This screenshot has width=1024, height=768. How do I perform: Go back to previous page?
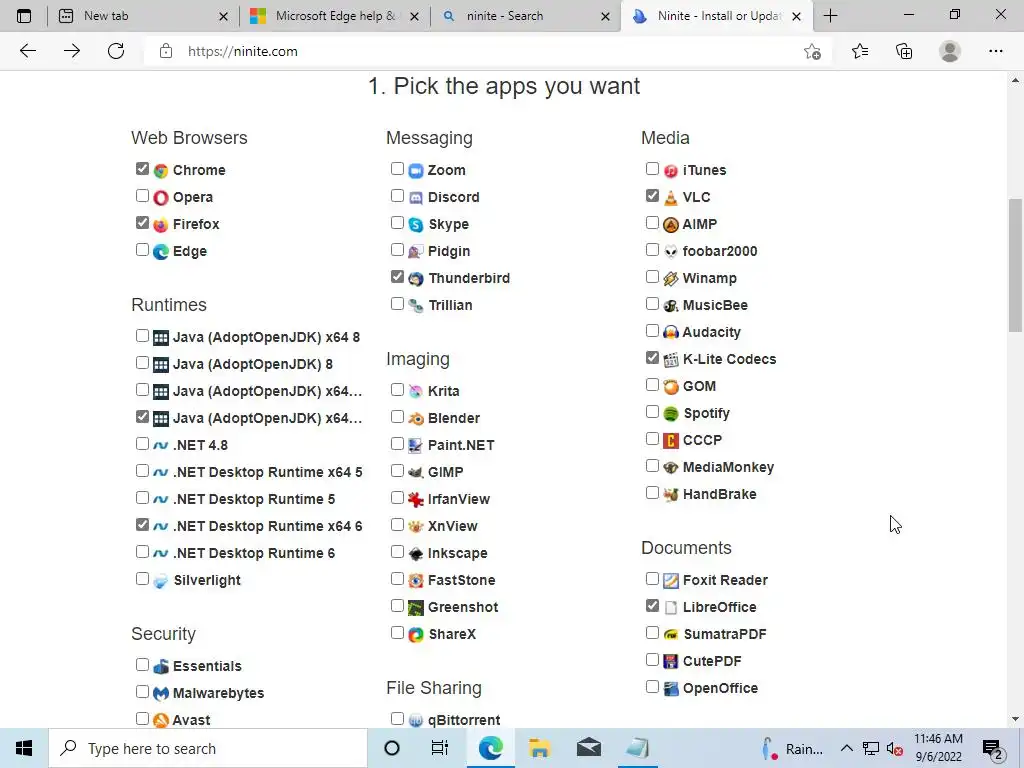pyautogui.click(x=28, y=51)
